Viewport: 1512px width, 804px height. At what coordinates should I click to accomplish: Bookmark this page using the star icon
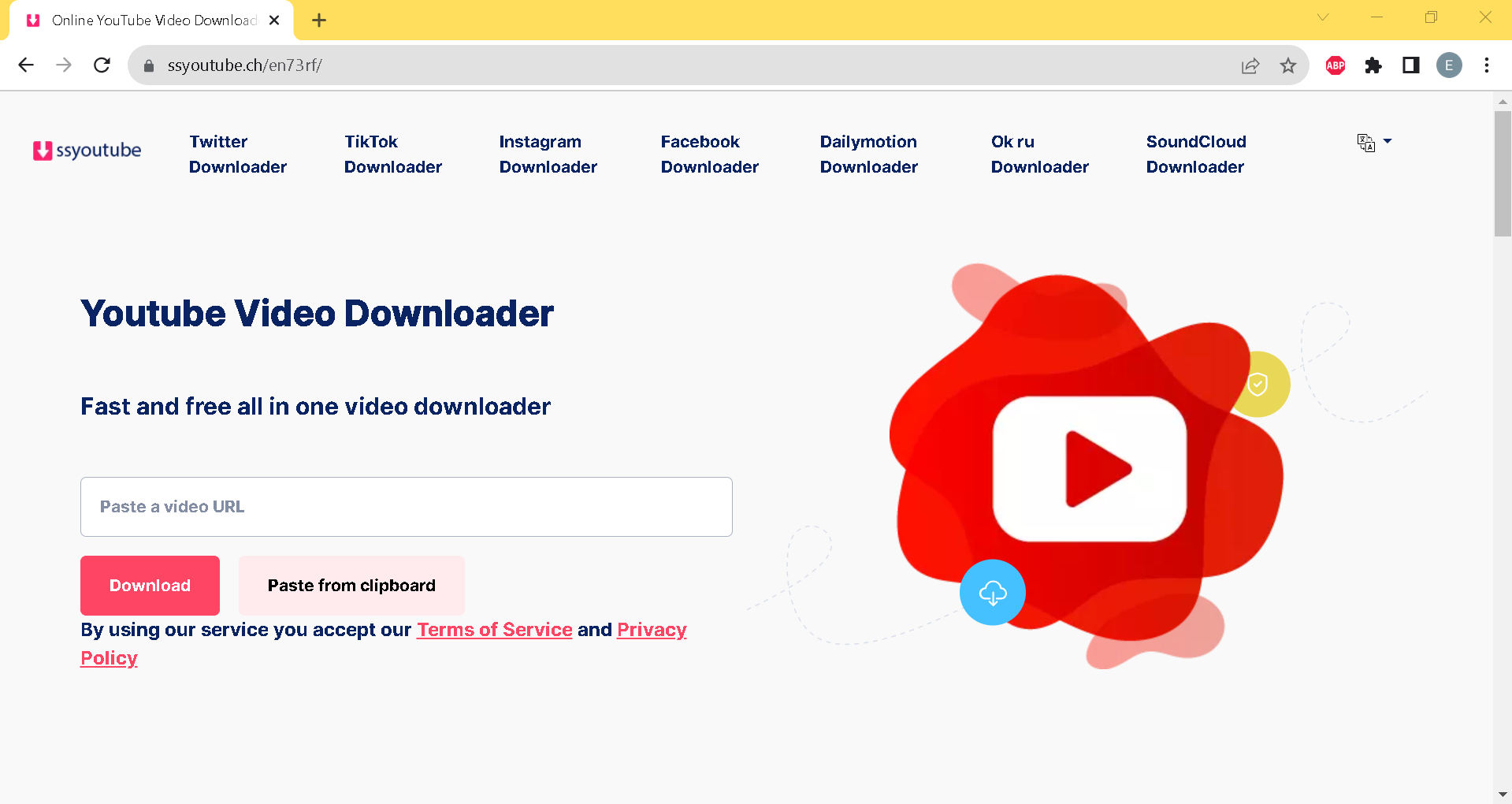coord(1289,65)
